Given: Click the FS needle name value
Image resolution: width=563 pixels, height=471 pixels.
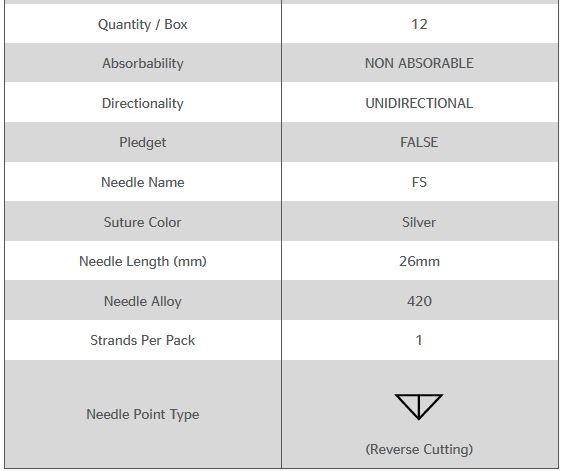Looking at the screenshot, I should click(419, 182).
